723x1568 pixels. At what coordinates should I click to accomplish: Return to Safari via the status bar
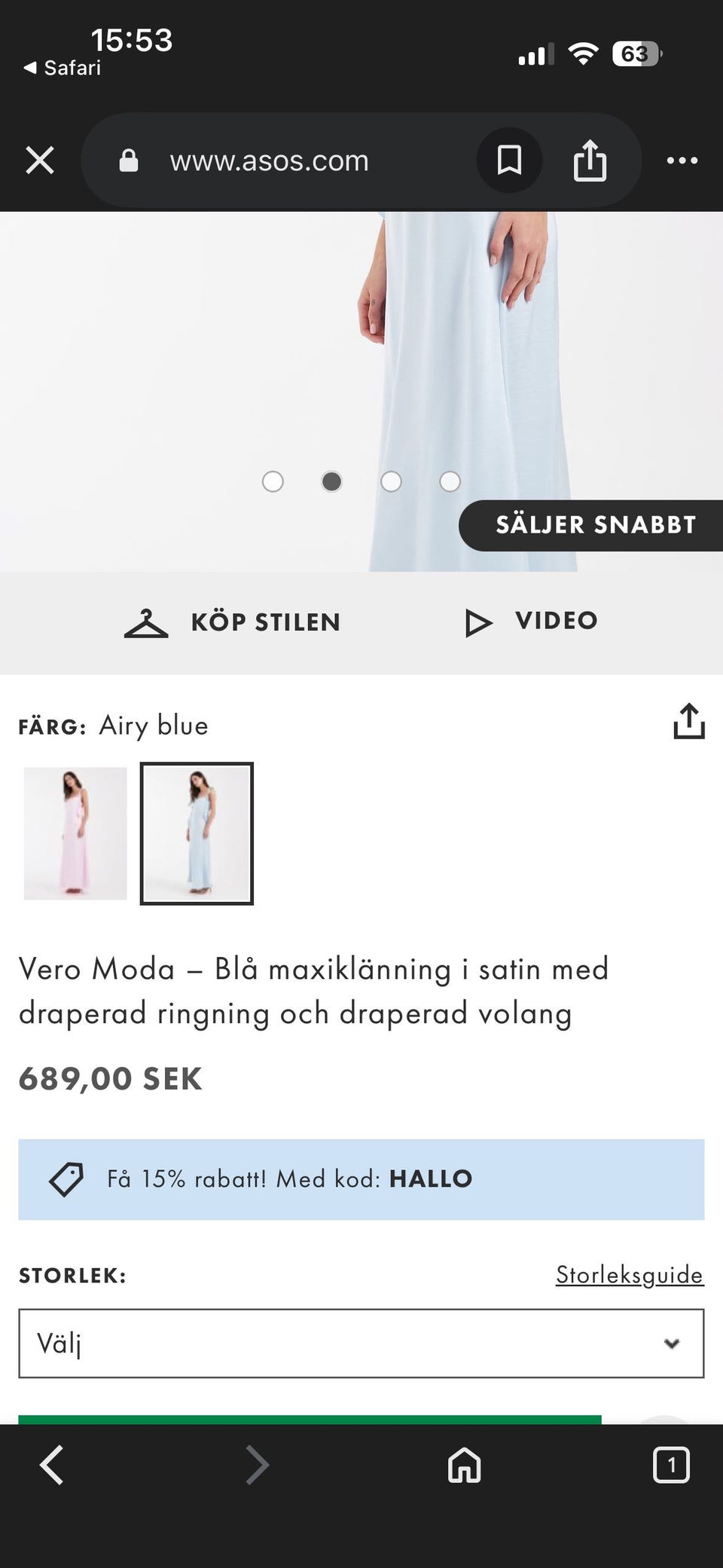point(62,68)
